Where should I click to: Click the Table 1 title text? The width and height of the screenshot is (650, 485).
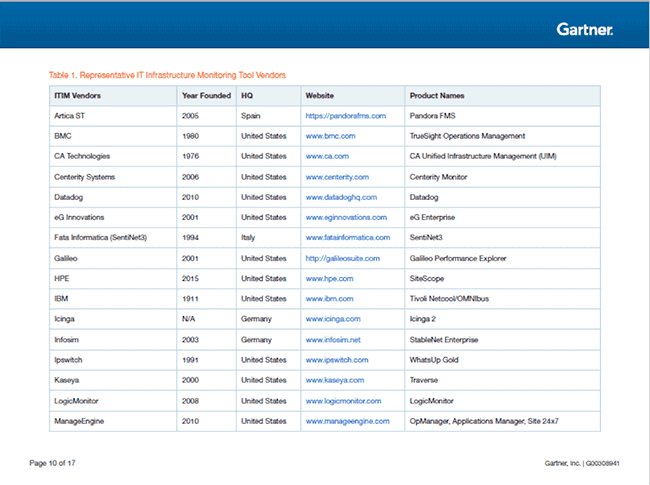(x=167, y=75)
